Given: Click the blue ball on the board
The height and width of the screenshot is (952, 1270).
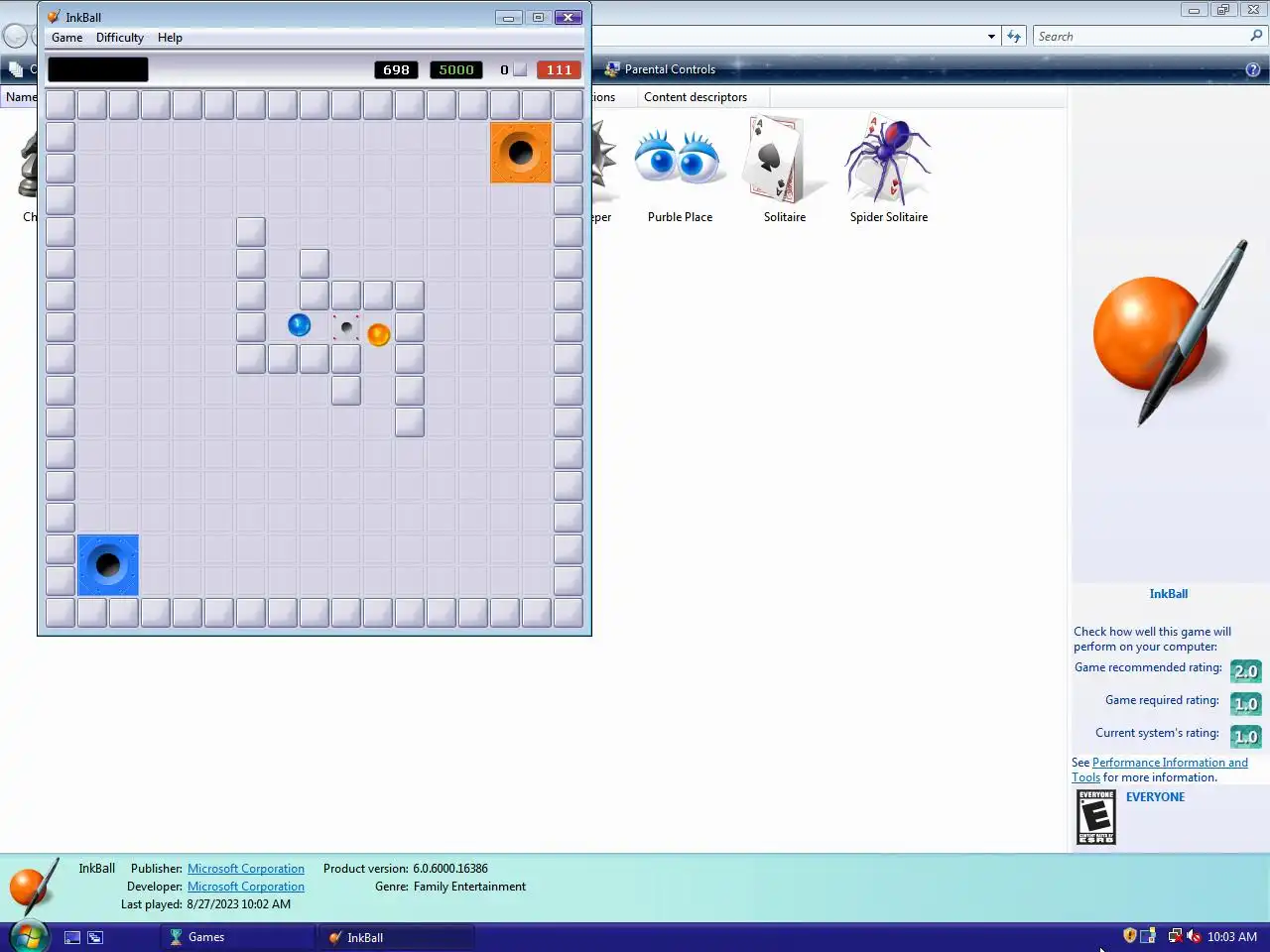Looking at the screenshot, I should [x=299, y=324].
